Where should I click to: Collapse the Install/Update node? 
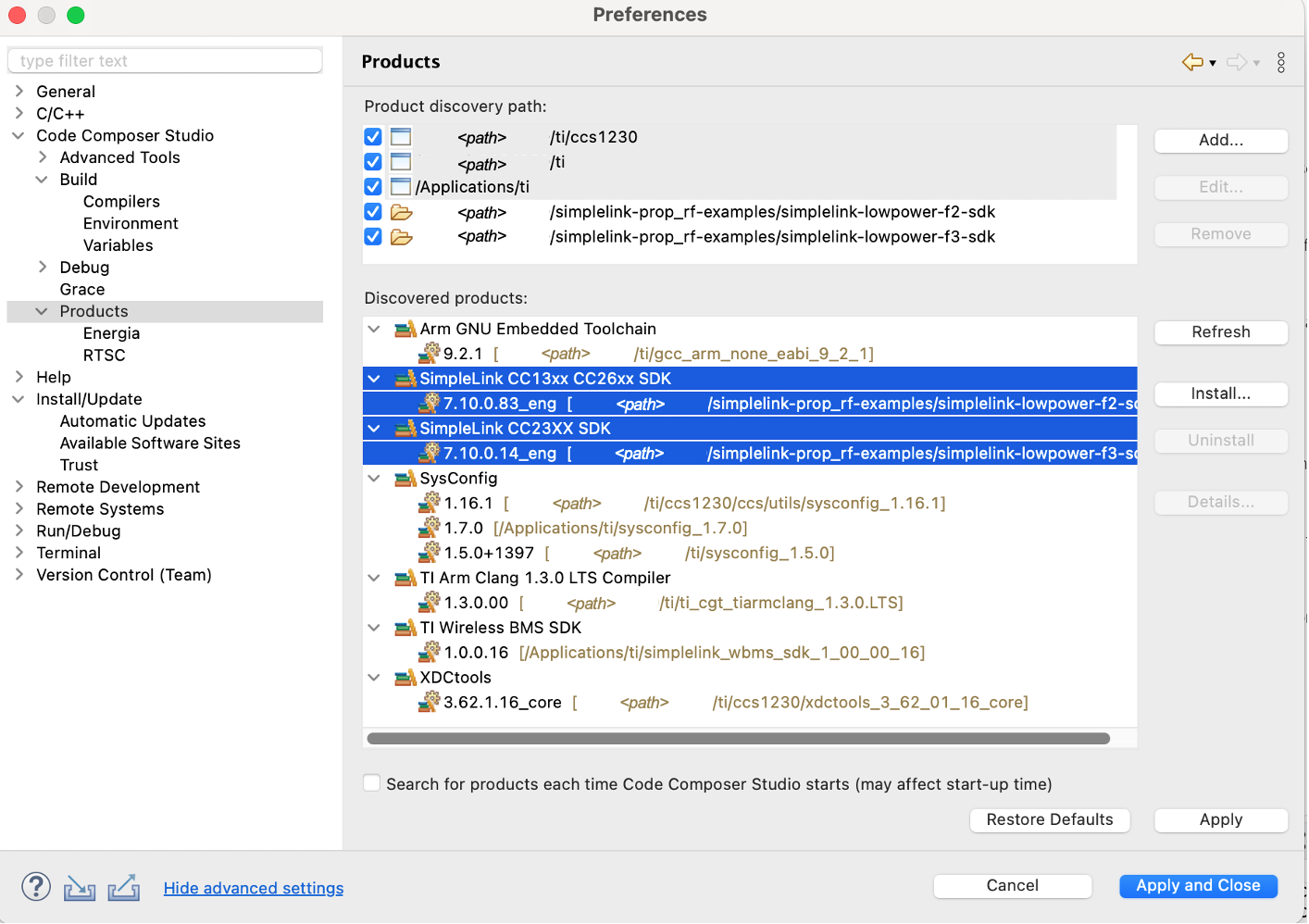19,399
